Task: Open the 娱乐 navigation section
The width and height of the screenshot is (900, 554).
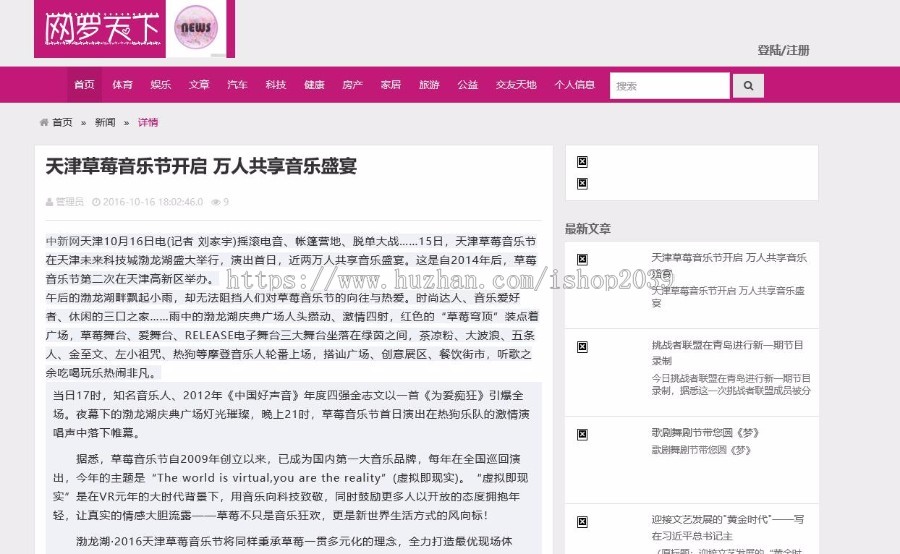Action: pos(161,84)
